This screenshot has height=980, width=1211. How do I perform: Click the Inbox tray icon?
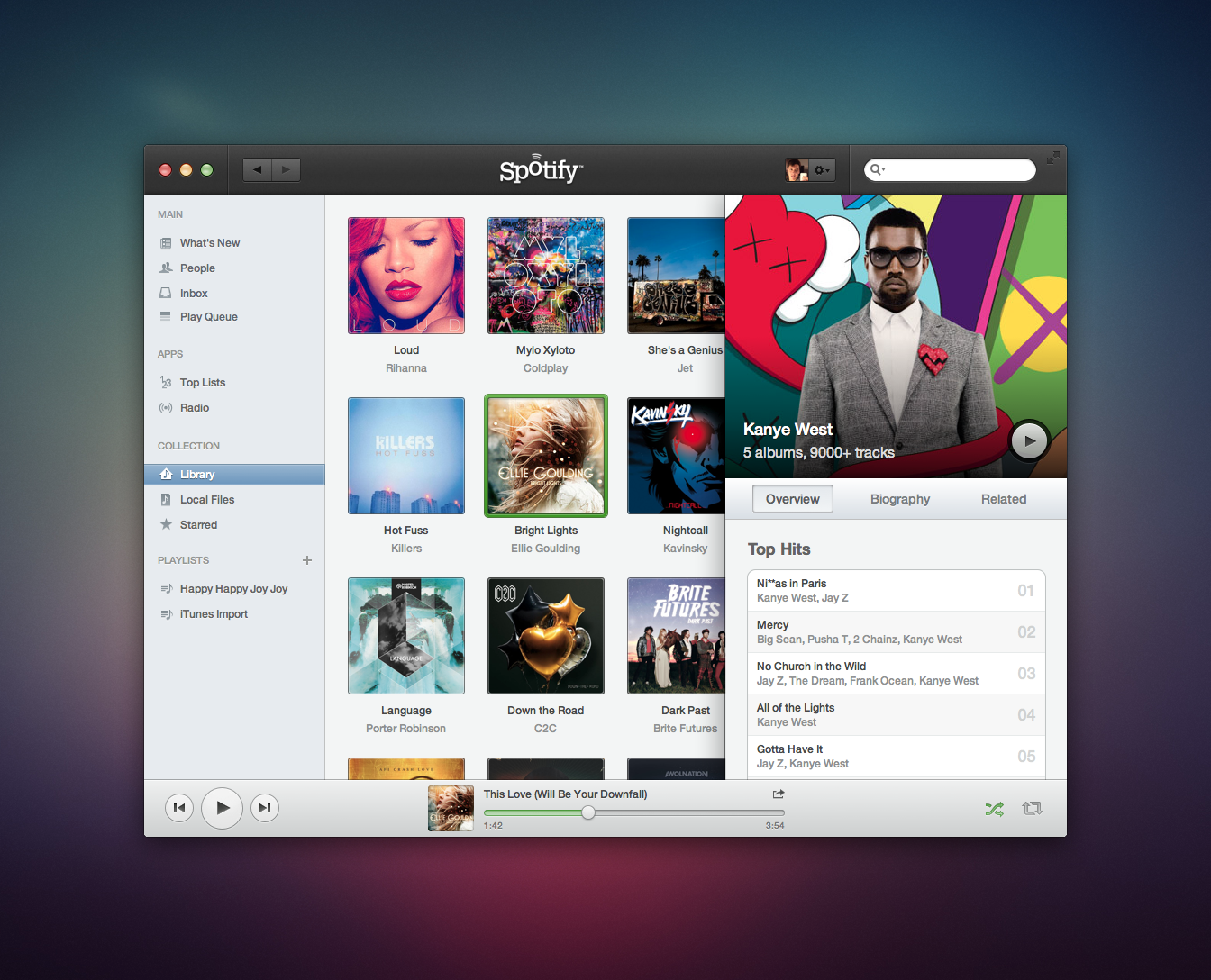click(166, 293)
